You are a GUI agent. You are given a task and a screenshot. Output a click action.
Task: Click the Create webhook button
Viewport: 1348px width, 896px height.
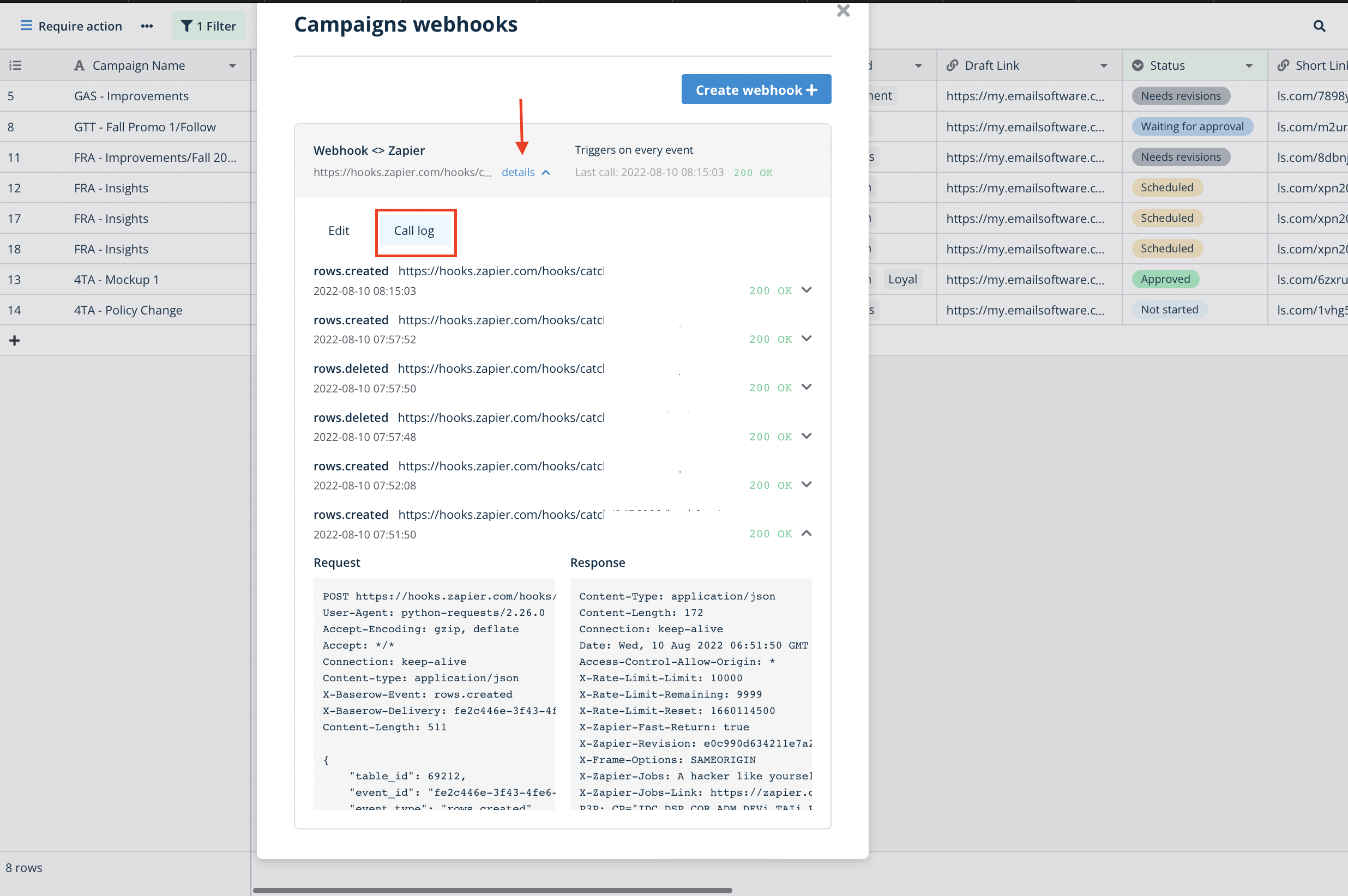click(756, 90)
